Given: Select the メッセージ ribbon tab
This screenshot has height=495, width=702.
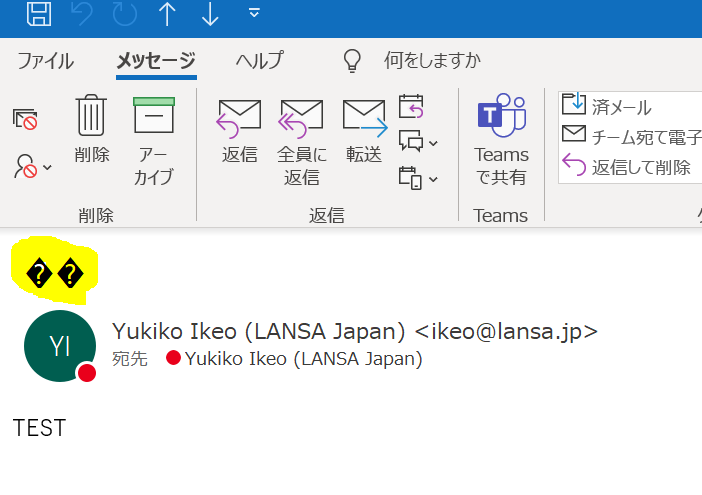Looking at the screenshot, I should click(156, 60).
